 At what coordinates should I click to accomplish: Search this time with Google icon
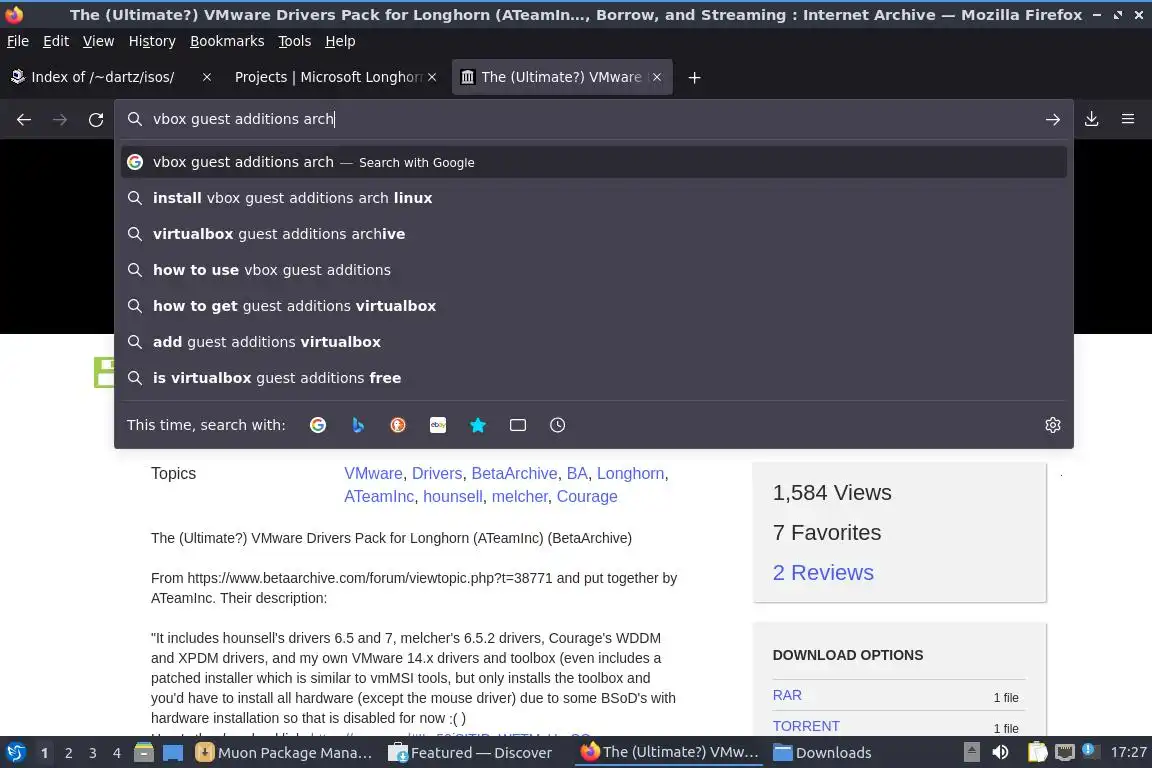click(x=318, y=425)
